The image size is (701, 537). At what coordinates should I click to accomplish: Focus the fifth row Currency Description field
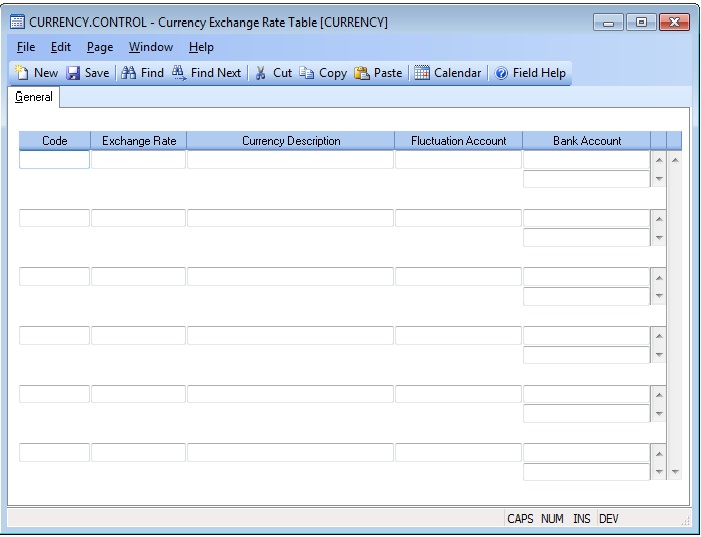coord(291,394)
